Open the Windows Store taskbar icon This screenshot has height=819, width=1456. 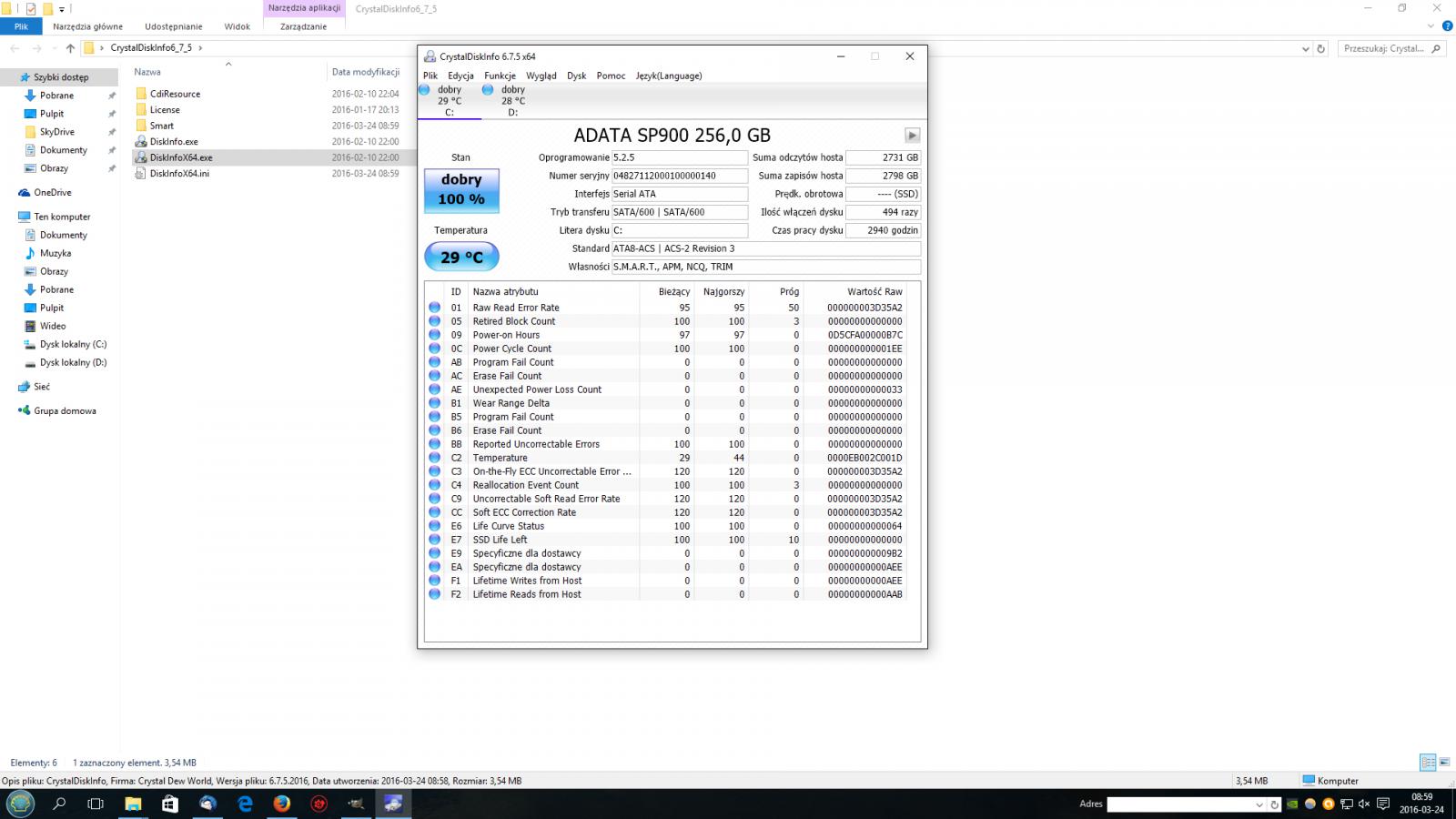(170, 804)
